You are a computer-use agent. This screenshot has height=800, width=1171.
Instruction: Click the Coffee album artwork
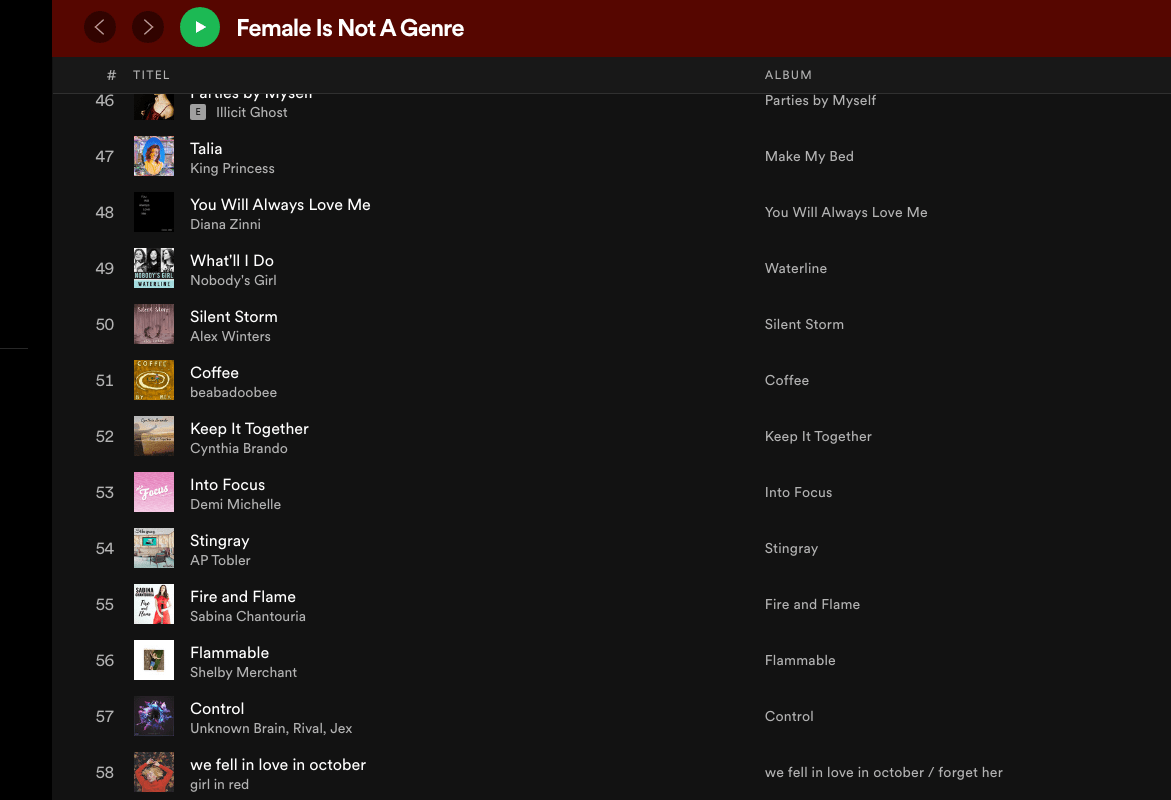[x=154, y=380]
